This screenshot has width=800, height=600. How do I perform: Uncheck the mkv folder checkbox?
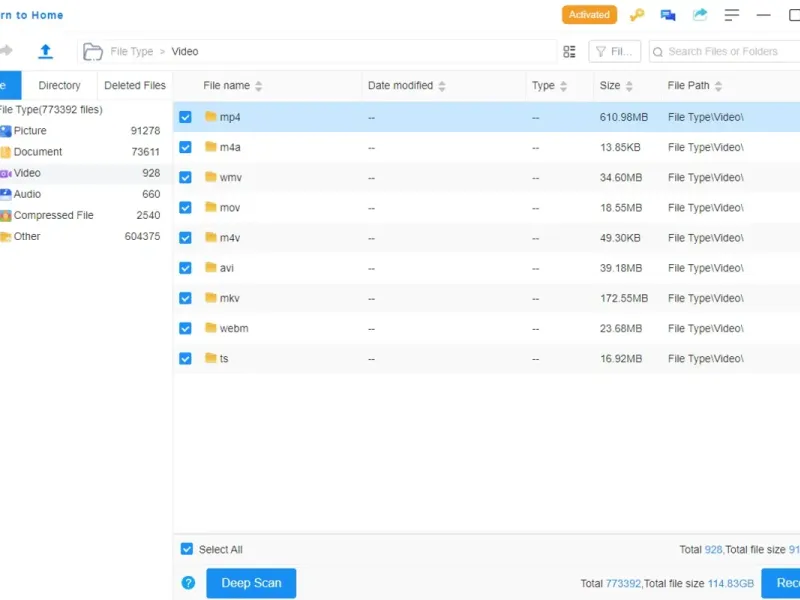click(185, 298)
